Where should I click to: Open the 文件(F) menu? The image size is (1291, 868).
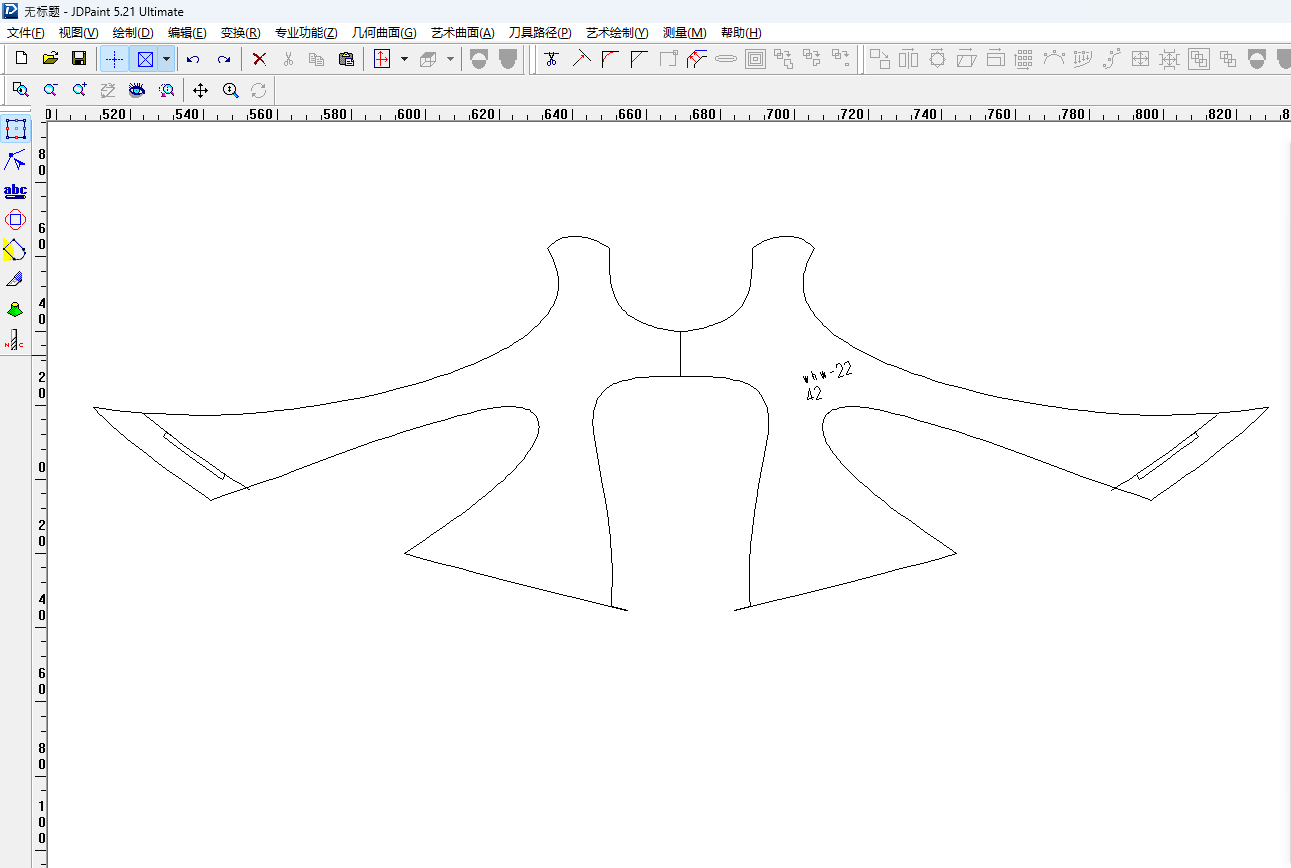[x=26, y=33]
